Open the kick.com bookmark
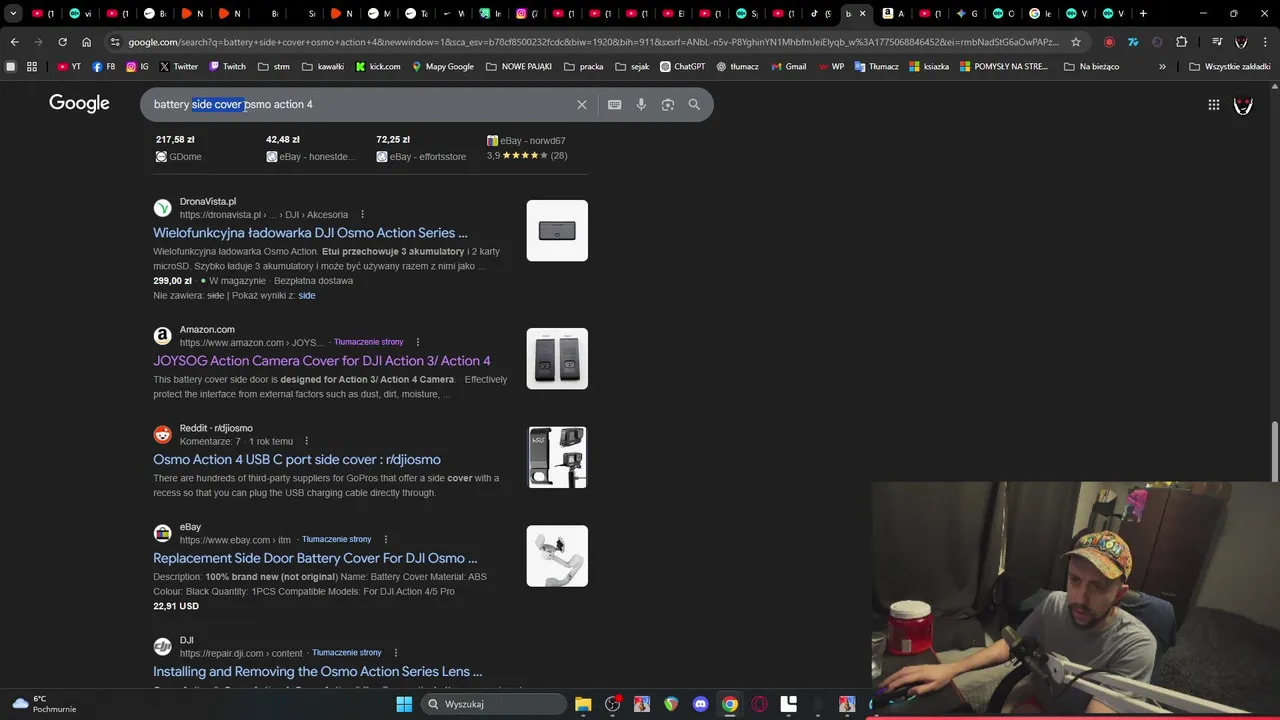The image size is (1280, 720). 378,66
